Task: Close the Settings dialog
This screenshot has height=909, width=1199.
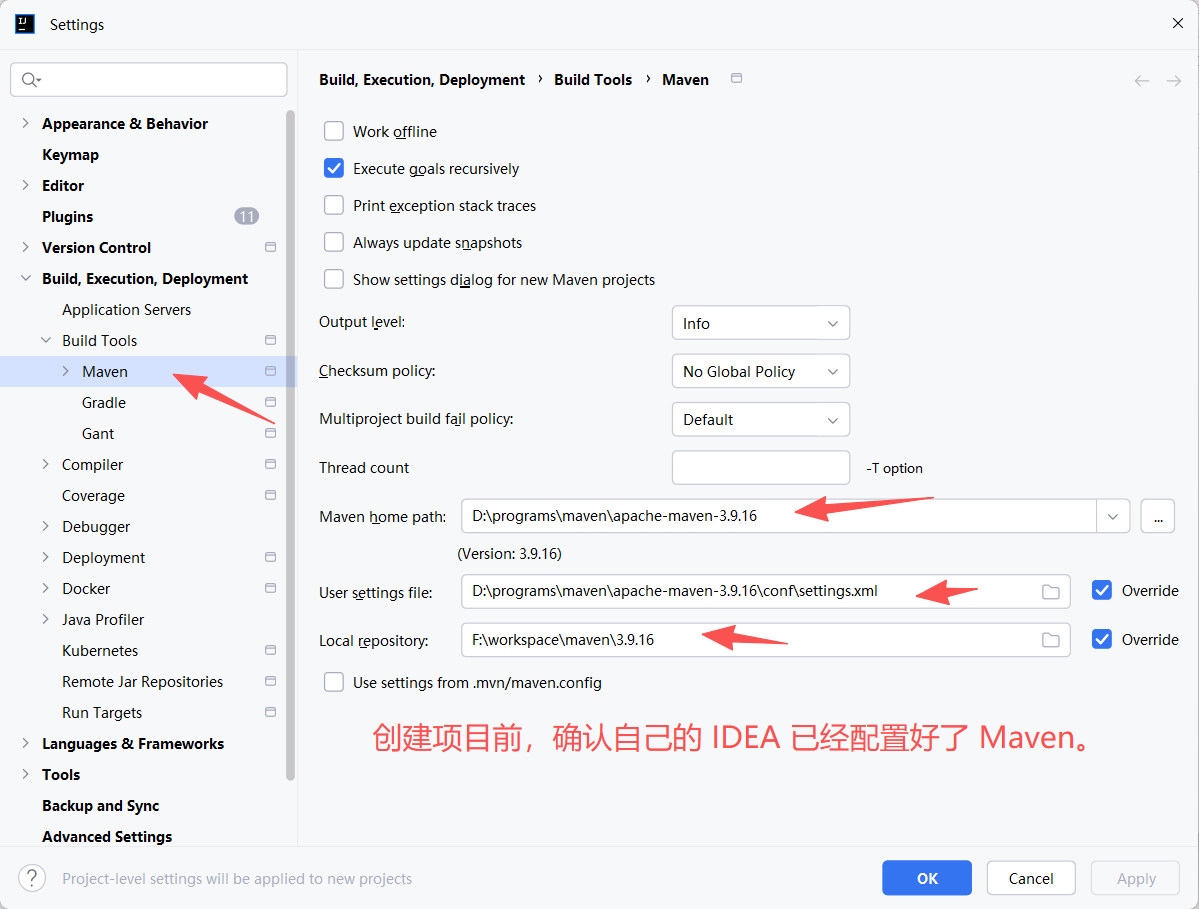Action: [x=1178, y=24]
